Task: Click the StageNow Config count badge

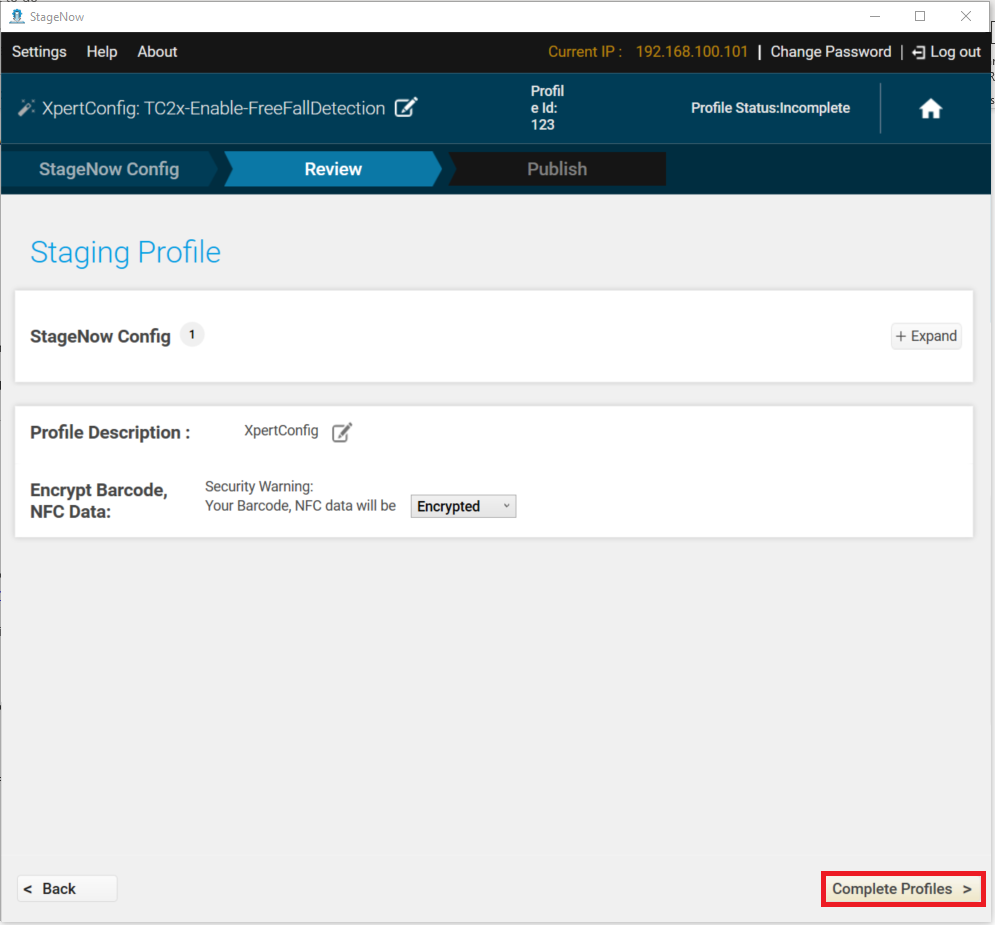Action: point(192,334)
